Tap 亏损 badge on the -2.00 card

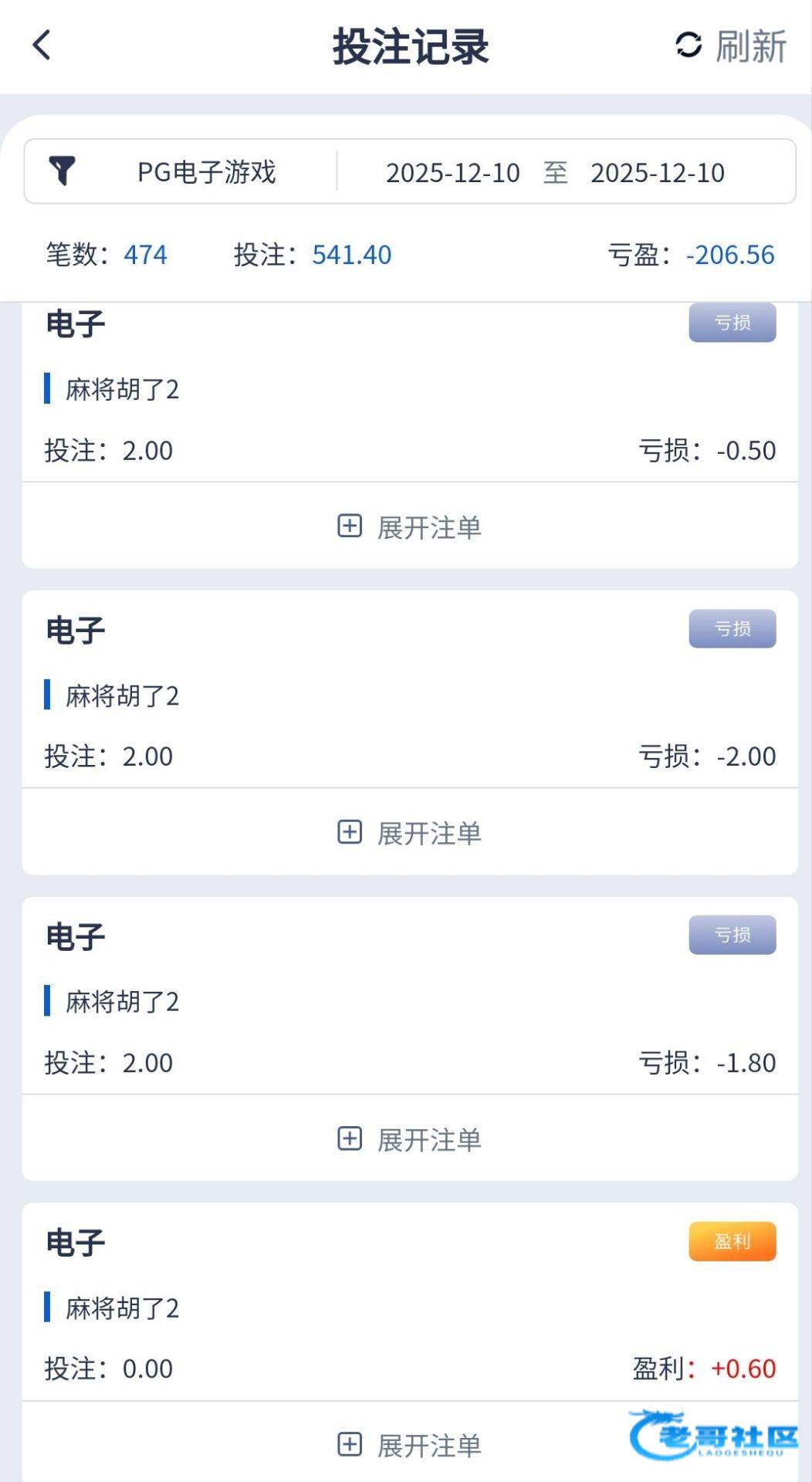point(732,629)
